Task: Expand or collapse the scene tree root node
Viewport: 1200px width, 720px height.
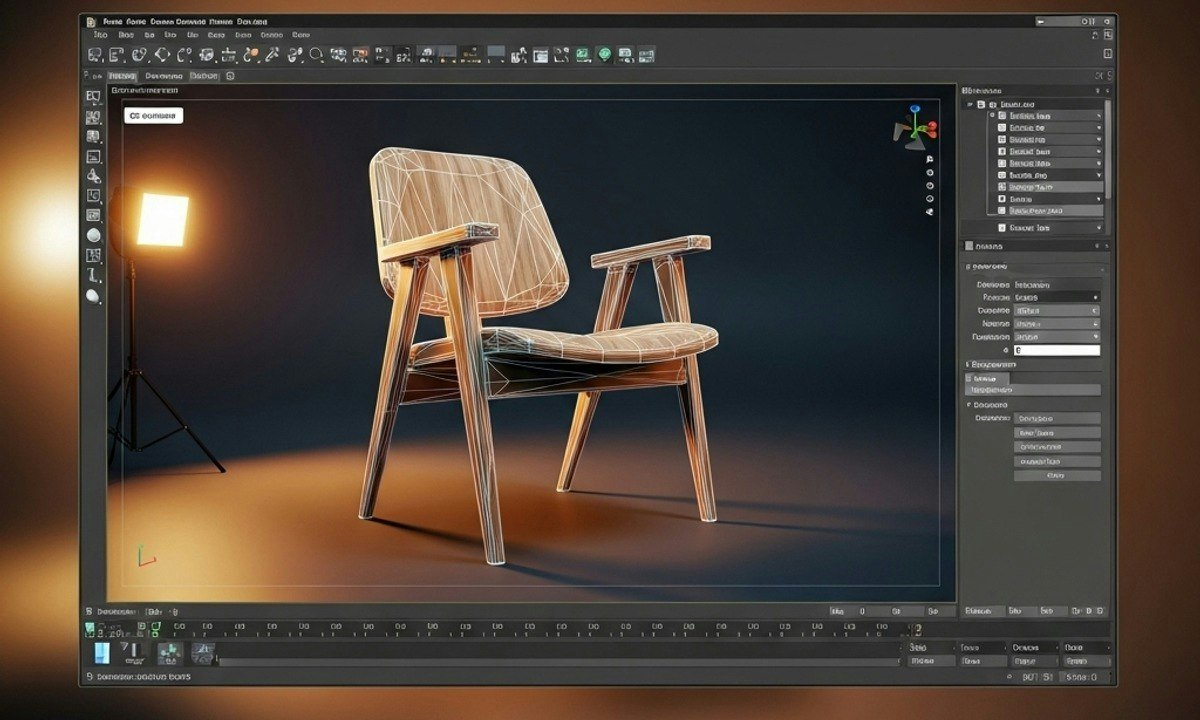Action: point(968,104)
